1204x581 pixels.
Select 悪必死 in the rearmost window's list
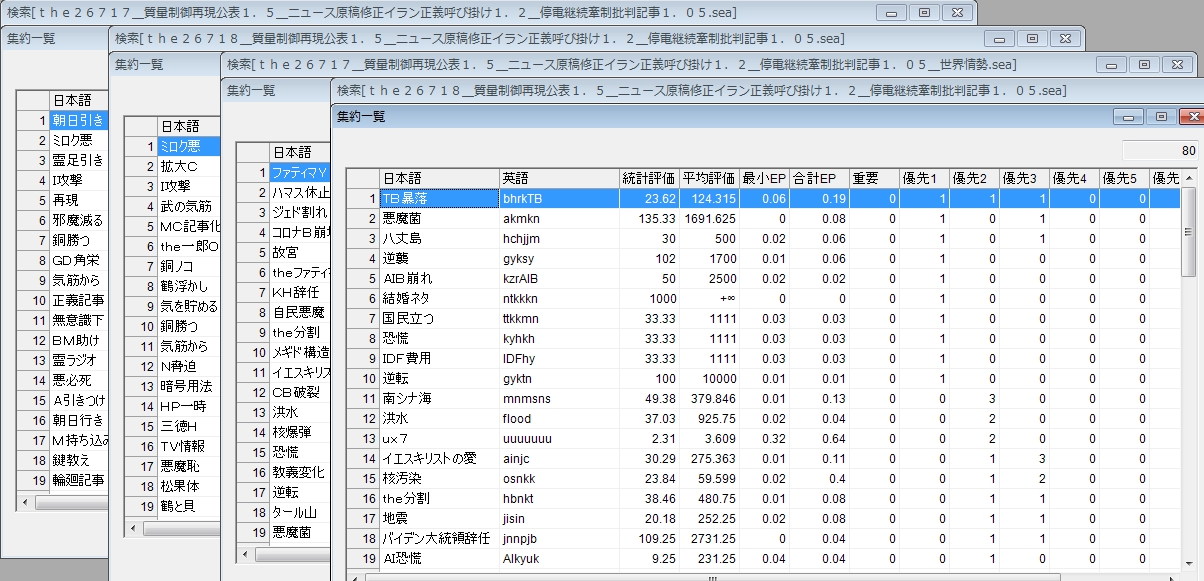point(77,380)
